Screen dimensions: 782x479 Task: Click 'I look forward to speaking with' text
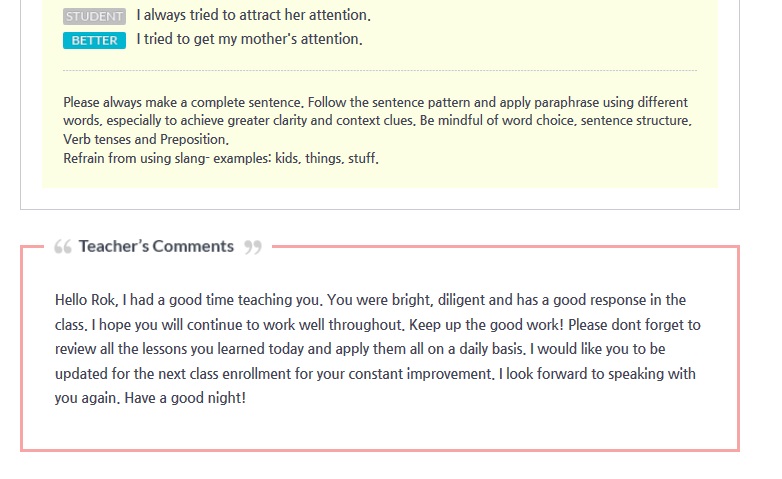click(597, 374)
